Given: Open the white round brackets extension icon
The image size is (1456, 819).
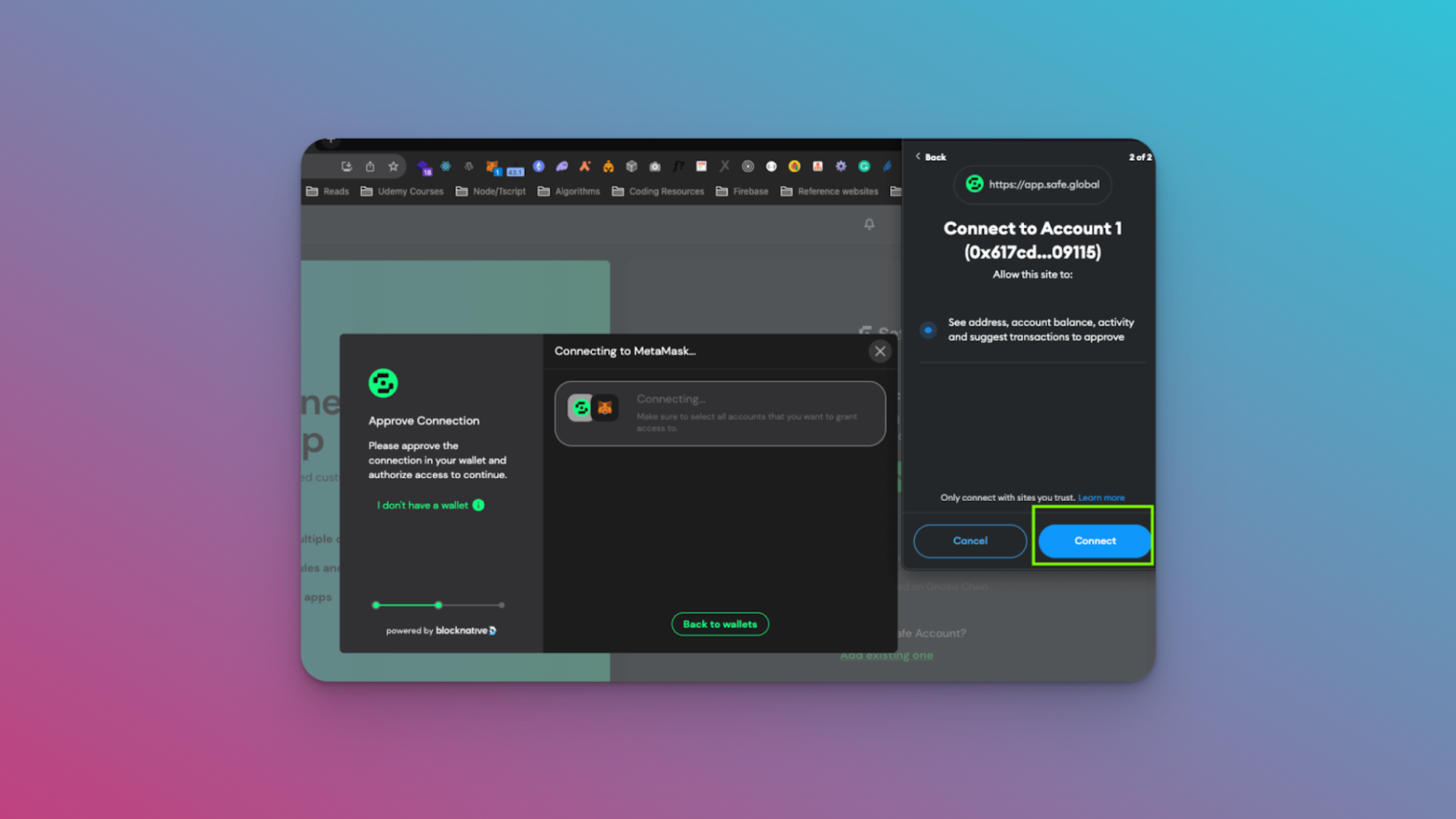Looking at the screenshot, I should [x=771, y=167].
